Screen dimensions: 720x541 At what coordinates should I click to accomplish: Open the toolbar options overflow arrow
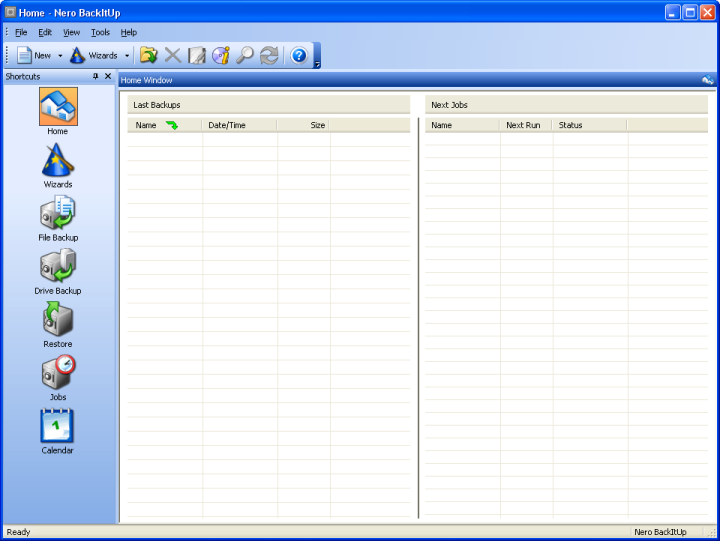317,64
